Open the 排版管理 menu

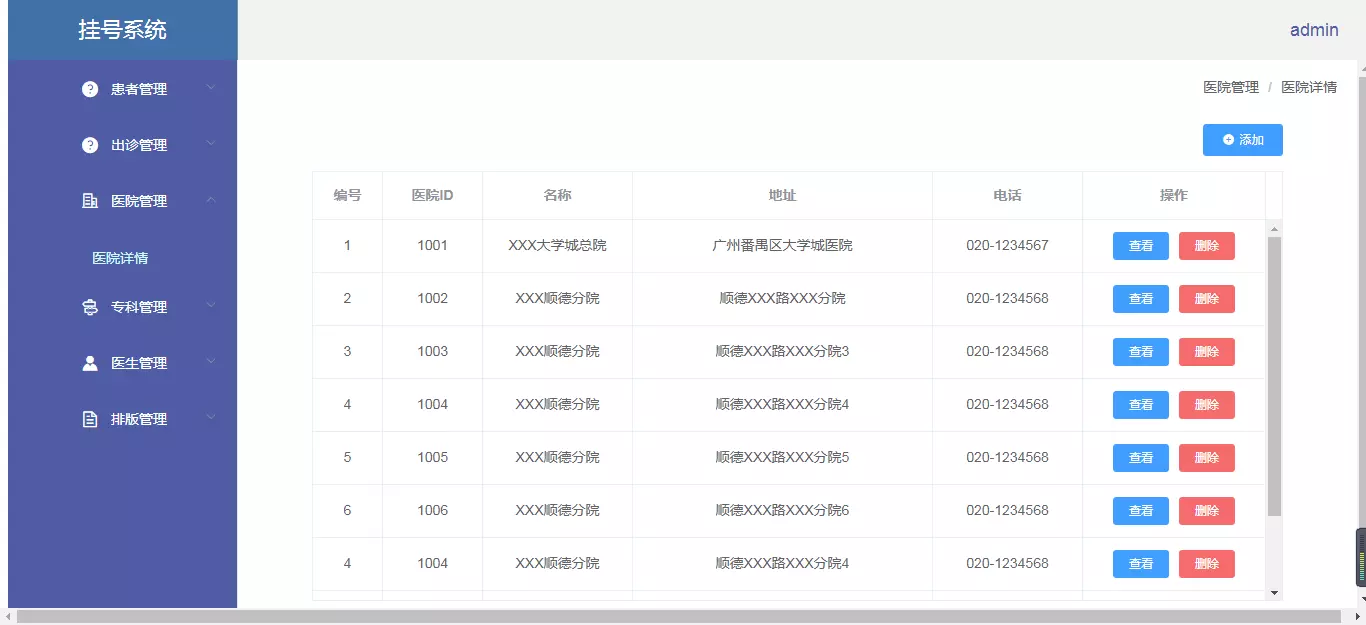(122, 419)
